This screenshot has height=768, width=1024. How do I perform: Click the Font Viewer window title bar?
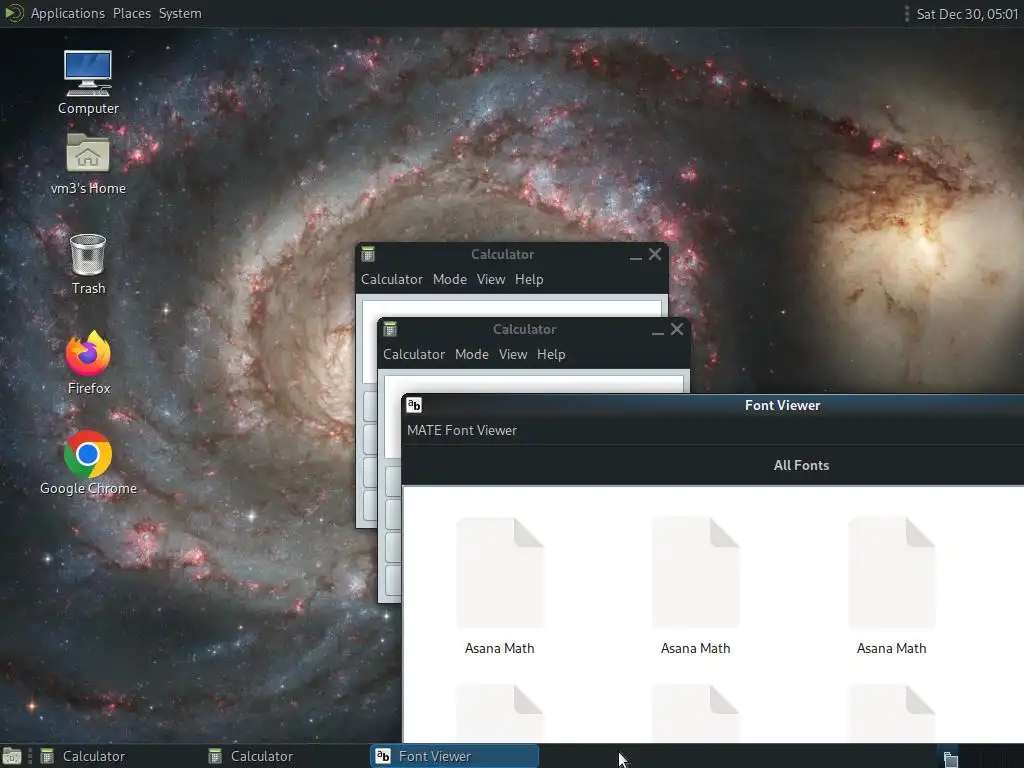click(713, 405)
